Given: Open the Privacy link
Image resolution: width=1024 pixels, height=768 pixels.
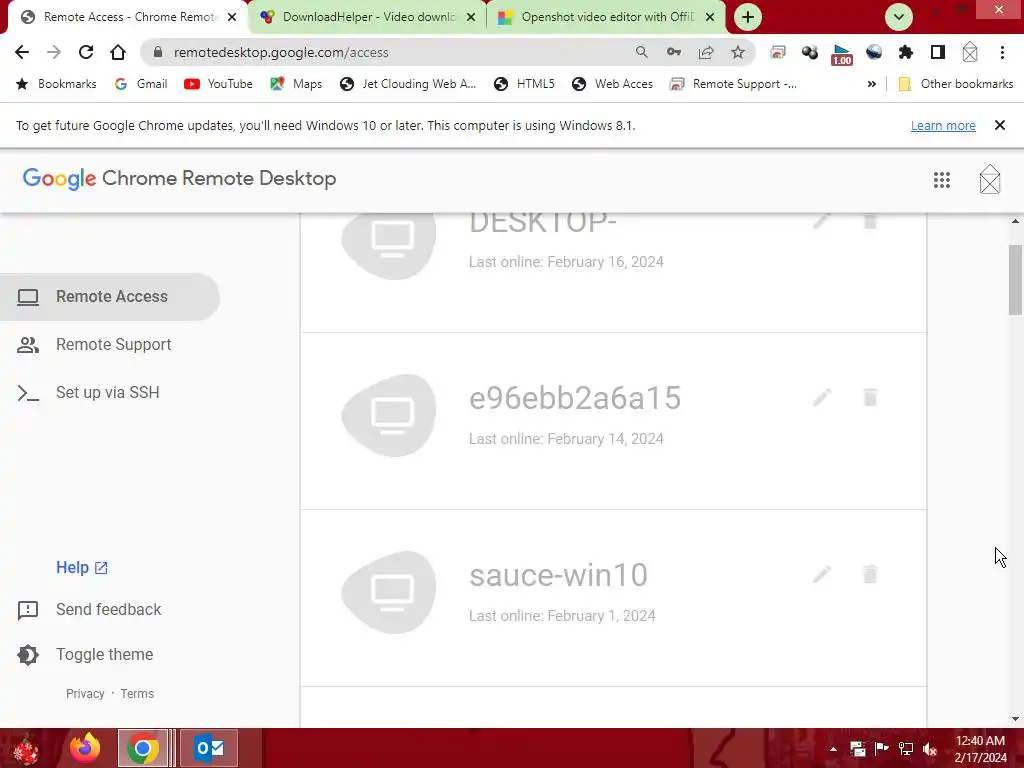Looking at the screenshot, I should click(x=85, y=694).
